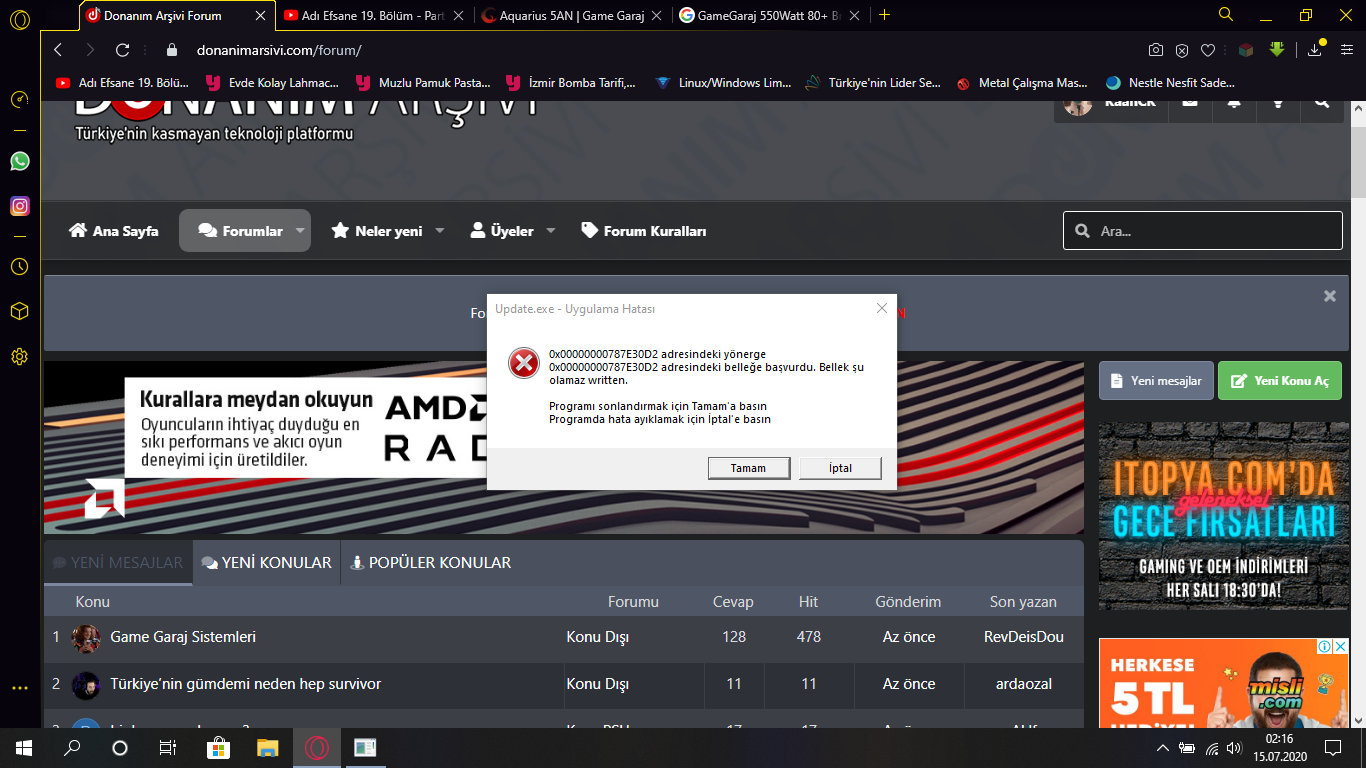This screenshot has width=1366, height=768.
Task: Click the green download extension icon
Action: coord(1277,50)
